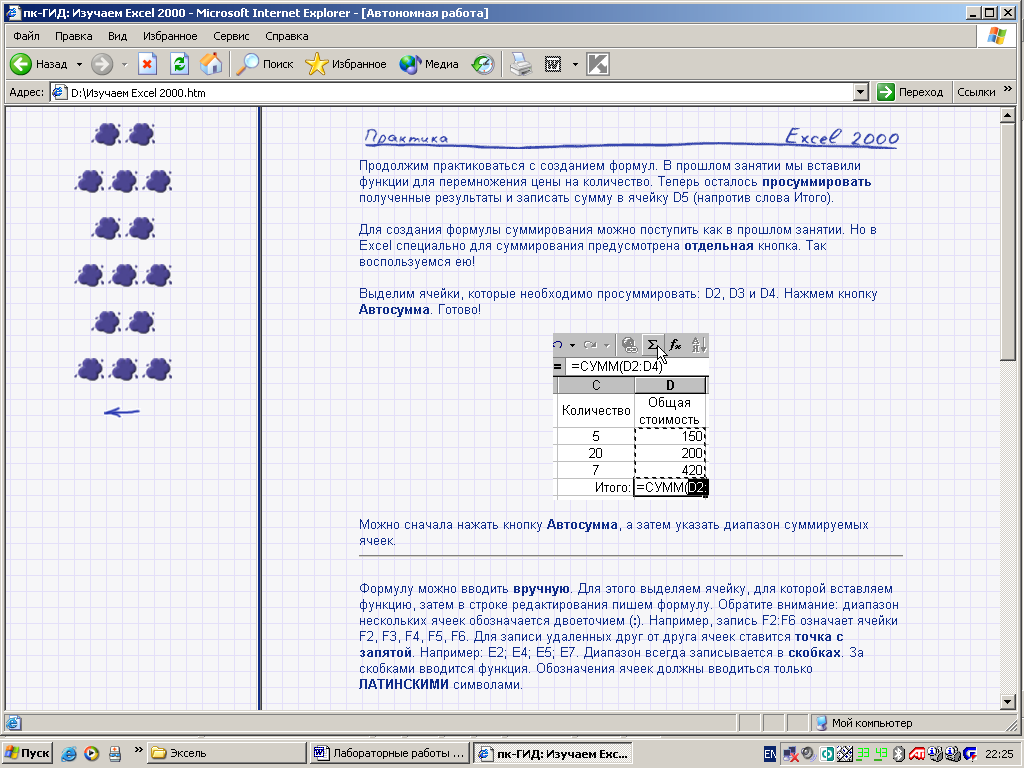
Task: Click the handwritten Excel 2000 heading
Action: pos(842,136)
